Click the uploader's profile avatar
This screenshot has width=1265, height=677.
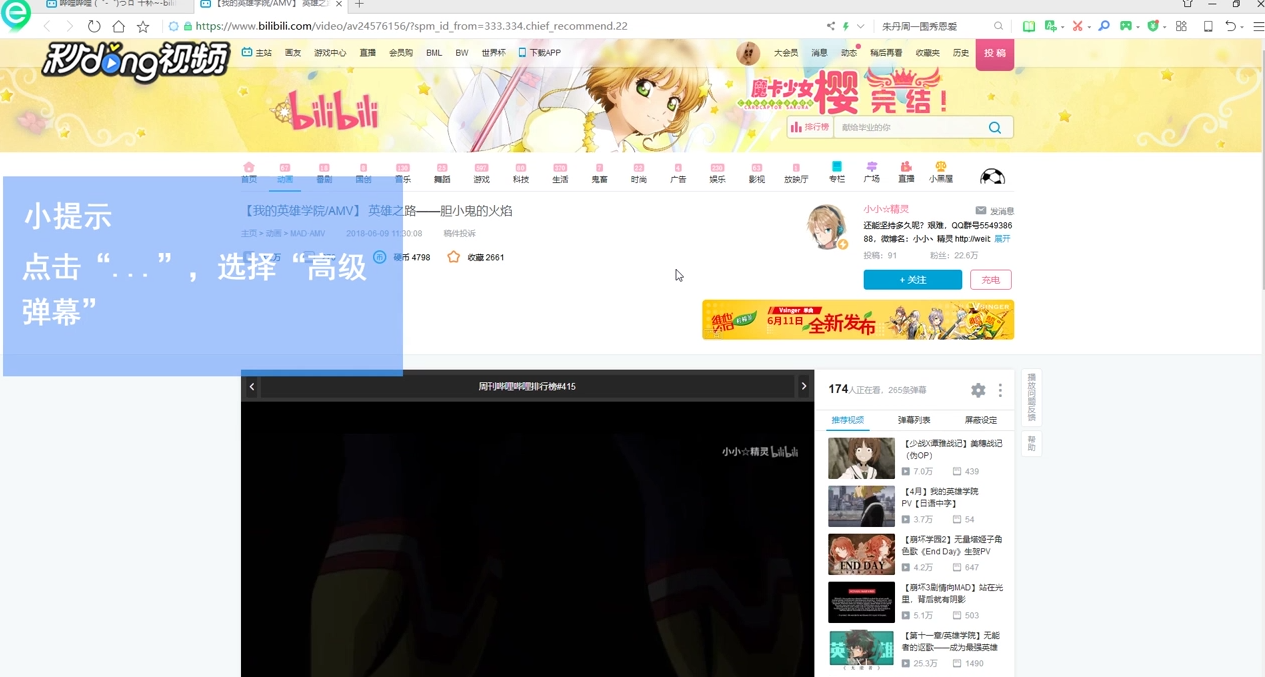[x=827, y=226]
